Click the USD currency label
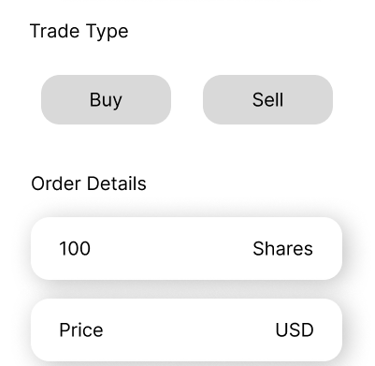 [294, 330]
